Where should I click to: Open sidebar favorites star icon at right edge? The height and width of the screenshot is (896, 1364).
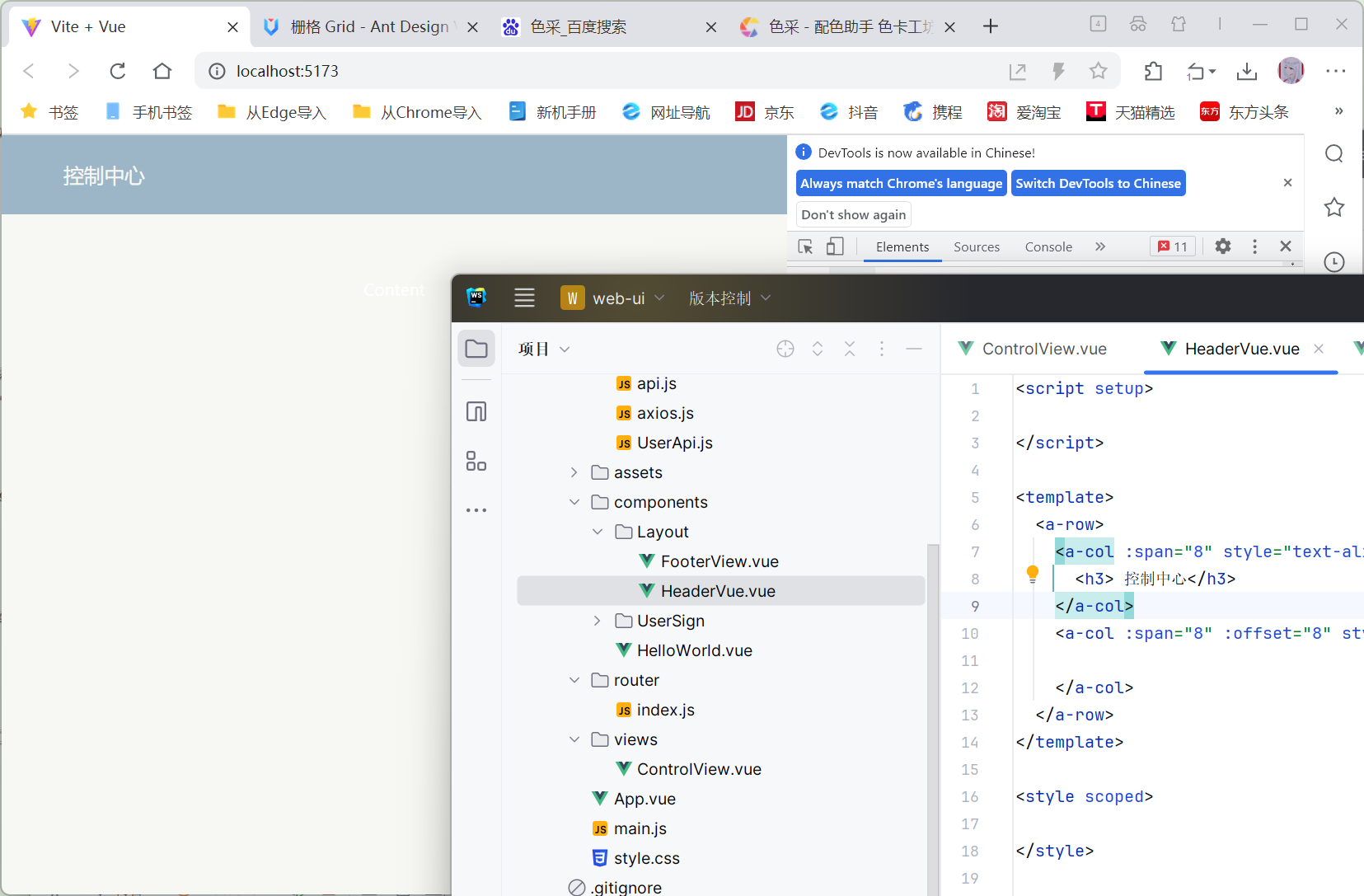coord(1334,207)
